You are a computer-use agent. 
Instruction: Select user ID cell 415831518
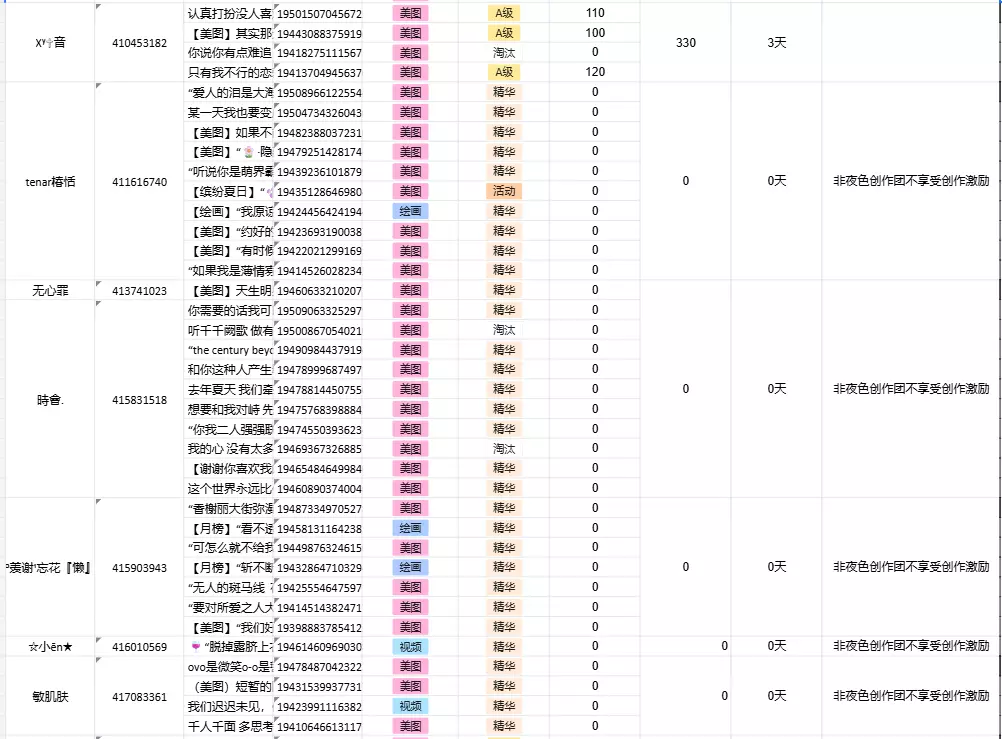[x=139, y=400]
